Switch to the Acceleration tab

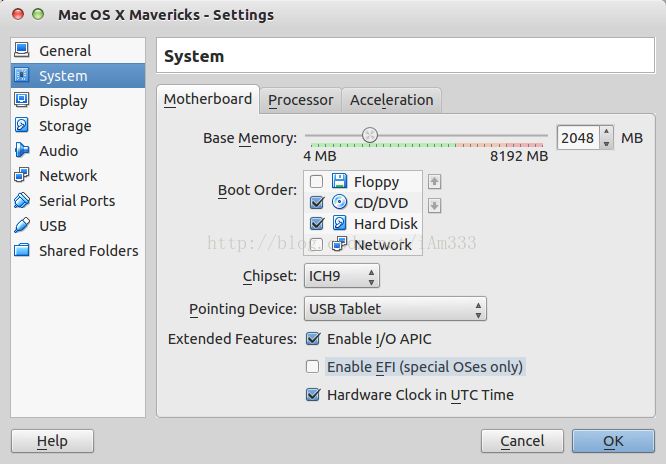(x=392, y=100)
